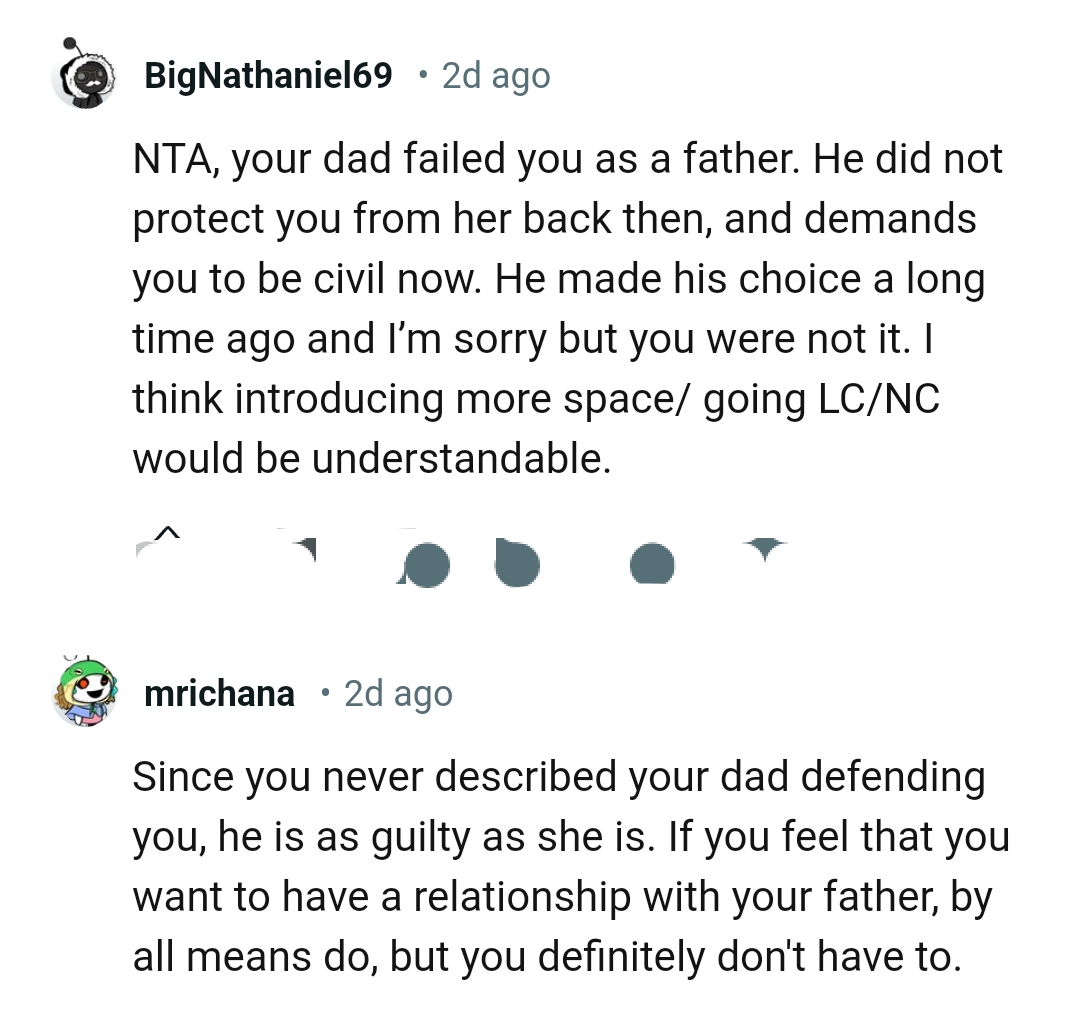
Task: Click the left comment-bubble action icon
Action: coord(425,562)
